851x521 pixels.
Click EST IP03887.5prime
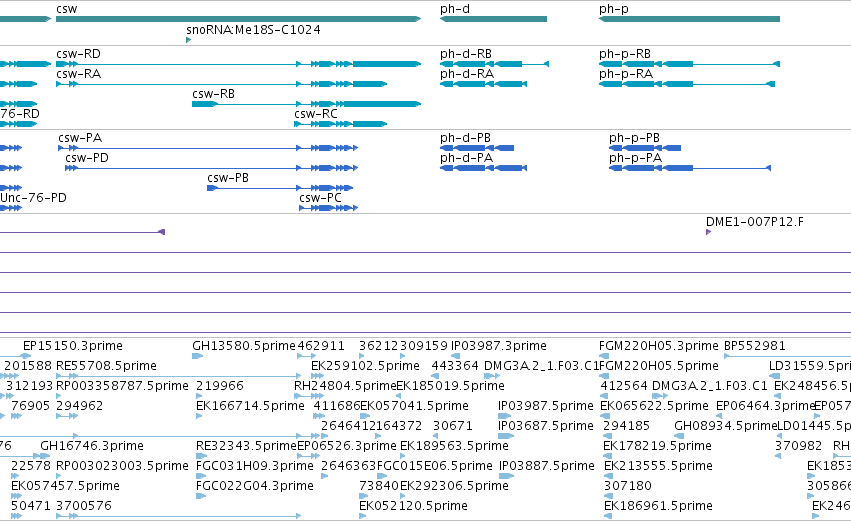coord(547,467)
